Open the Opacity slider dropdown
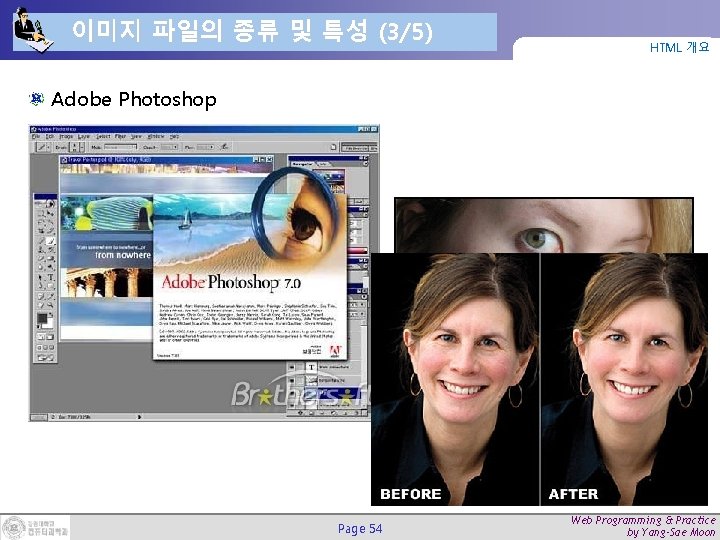 click(x=175, y=147)
